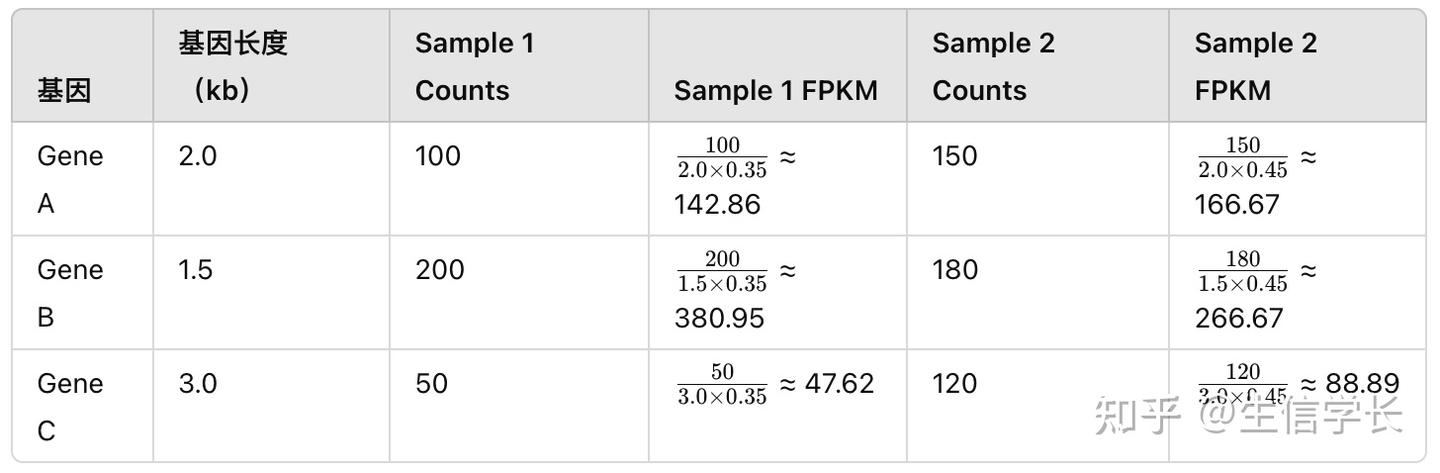Select the Gene B row label
The width and height of the screenshot is (1440, 473).
[70, 293]
